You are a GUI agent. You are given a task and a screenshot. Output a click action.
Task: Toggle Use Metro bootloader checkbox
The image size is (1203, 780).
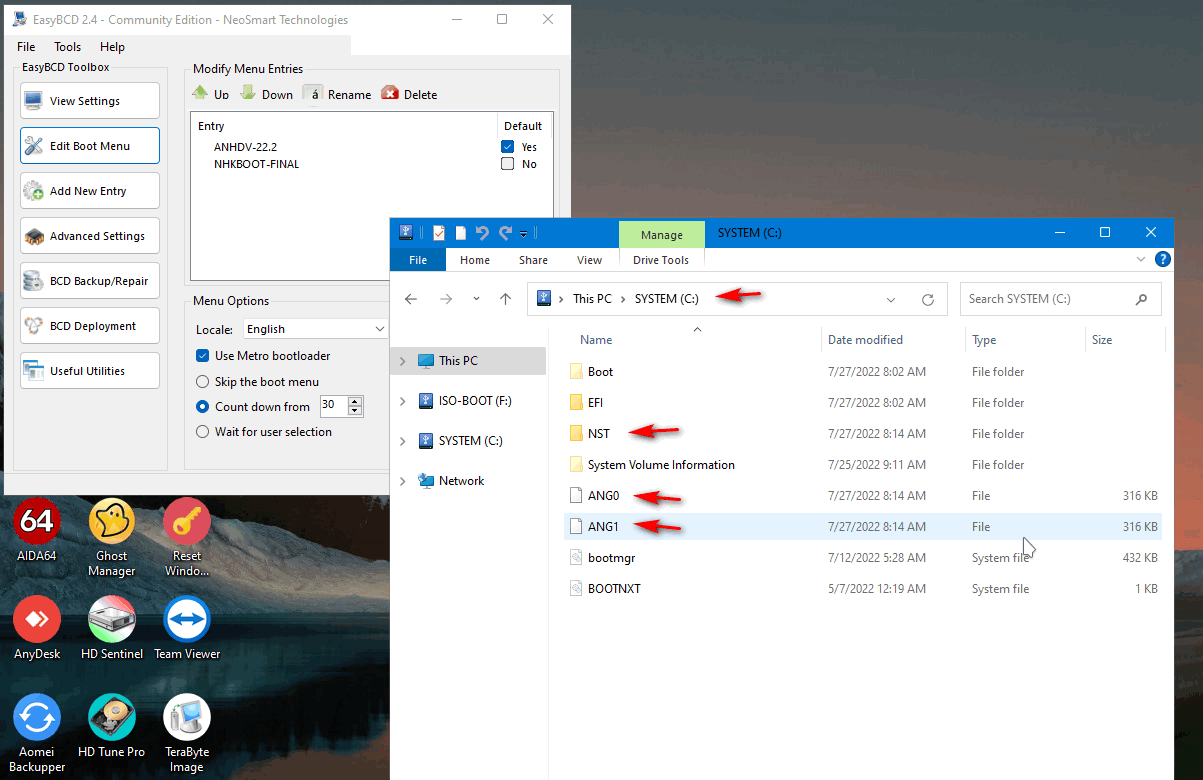pyautogui.click(x=203, y=356)
